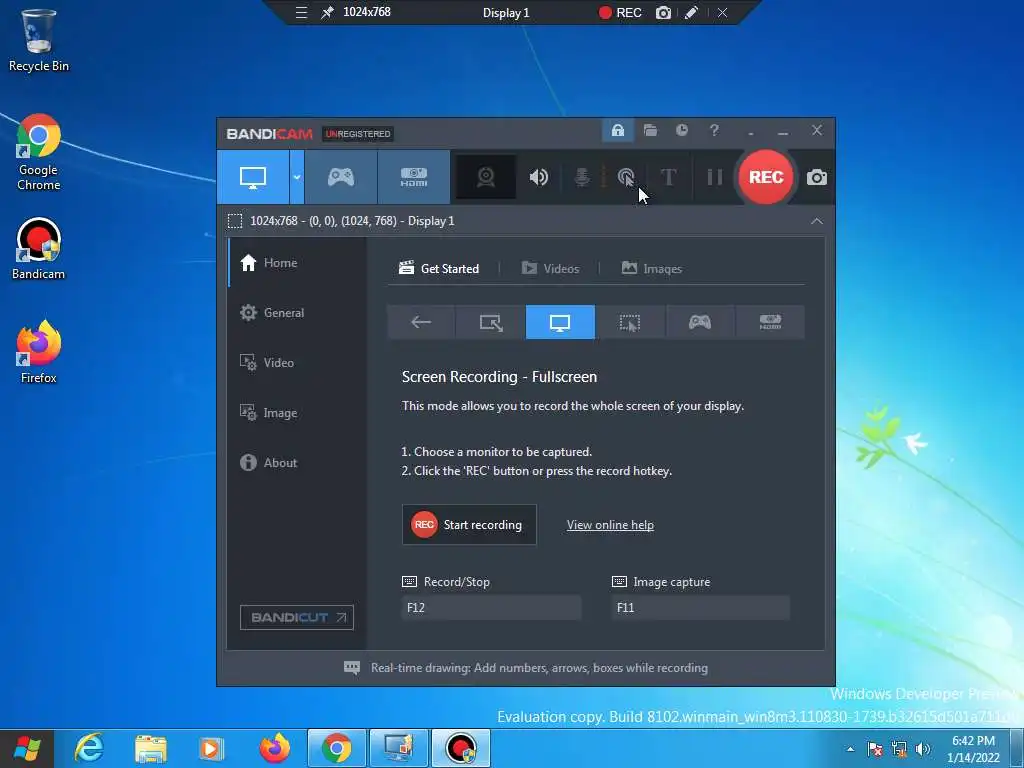Toggle the speaker sound icon

click(x=539, y=177)
